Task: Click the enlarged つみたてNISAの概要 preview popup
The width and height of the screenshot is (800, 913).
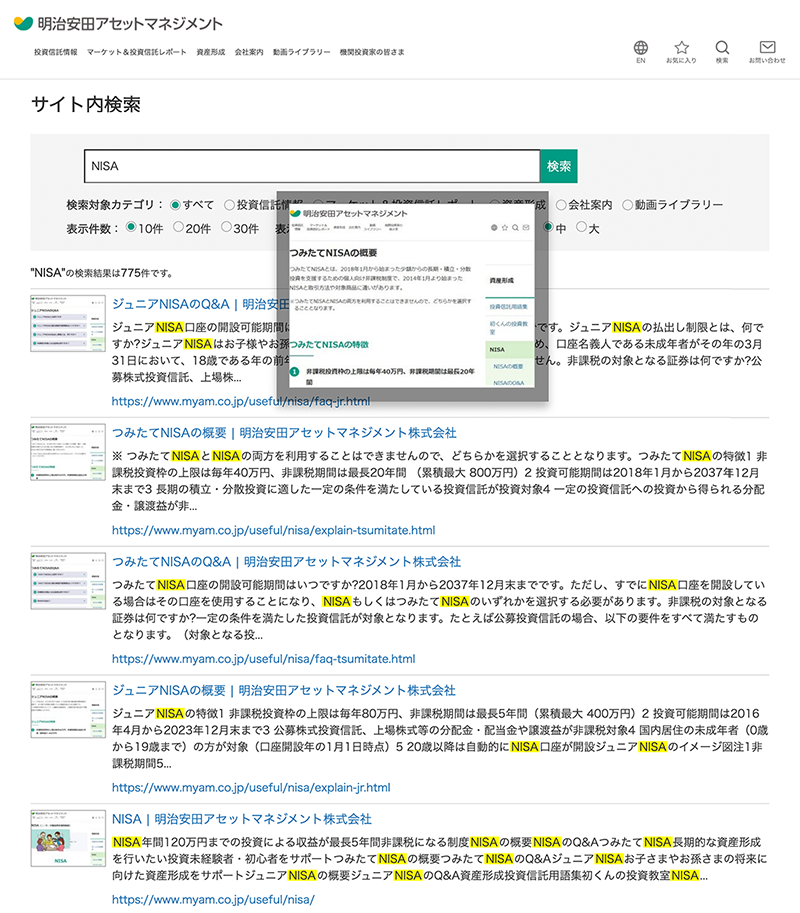Action: 412,296
